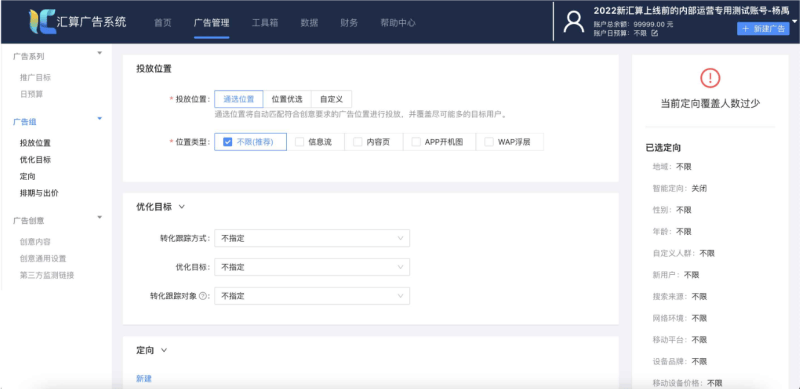Open the 优化目标 select dropdown
This screenshot has height=389, width=800.
click(312, 267)
